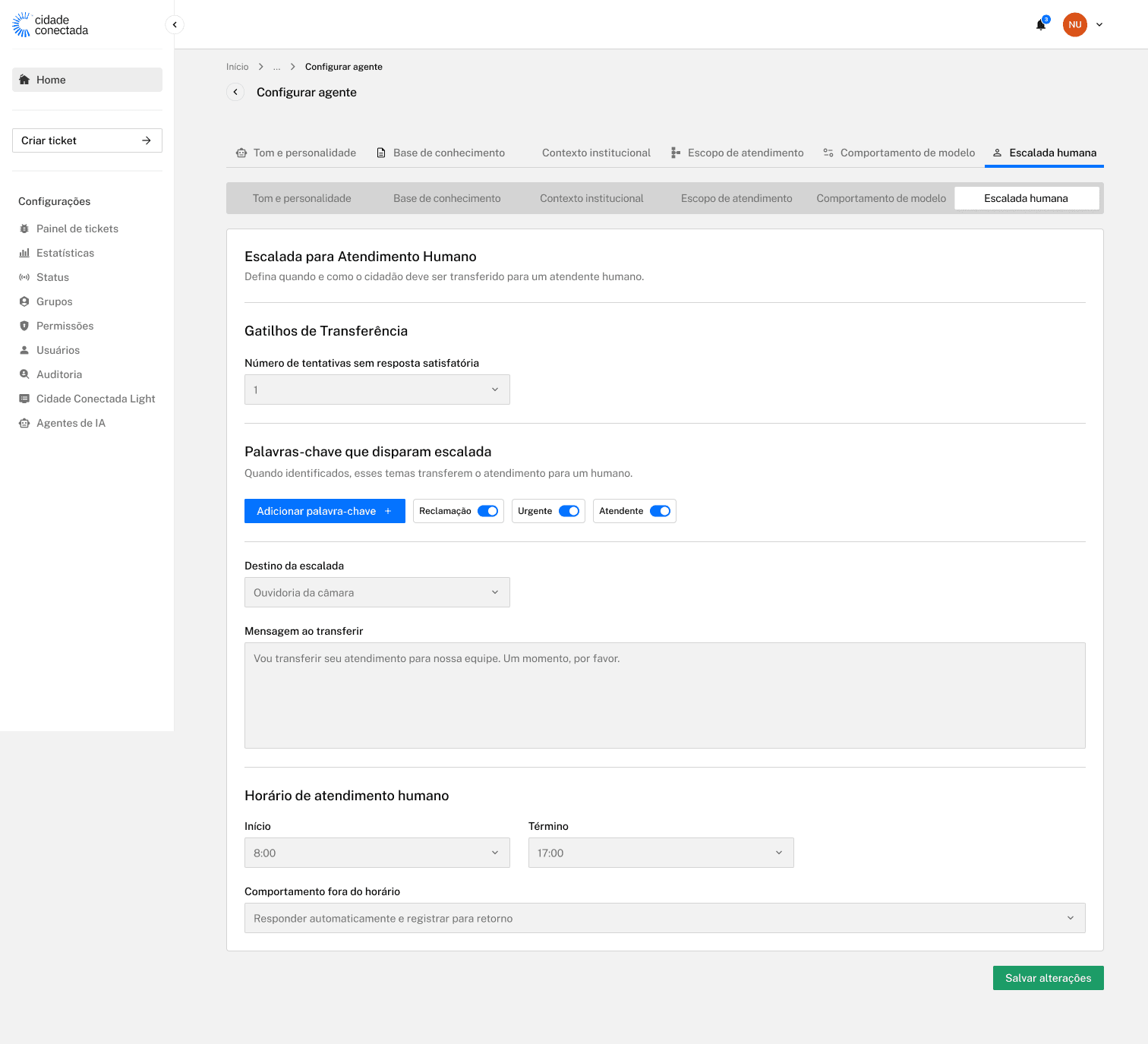Open the Destino da escalada dropdown
This screenshot has height=1044, width=1148.
(x=377, y=592)
